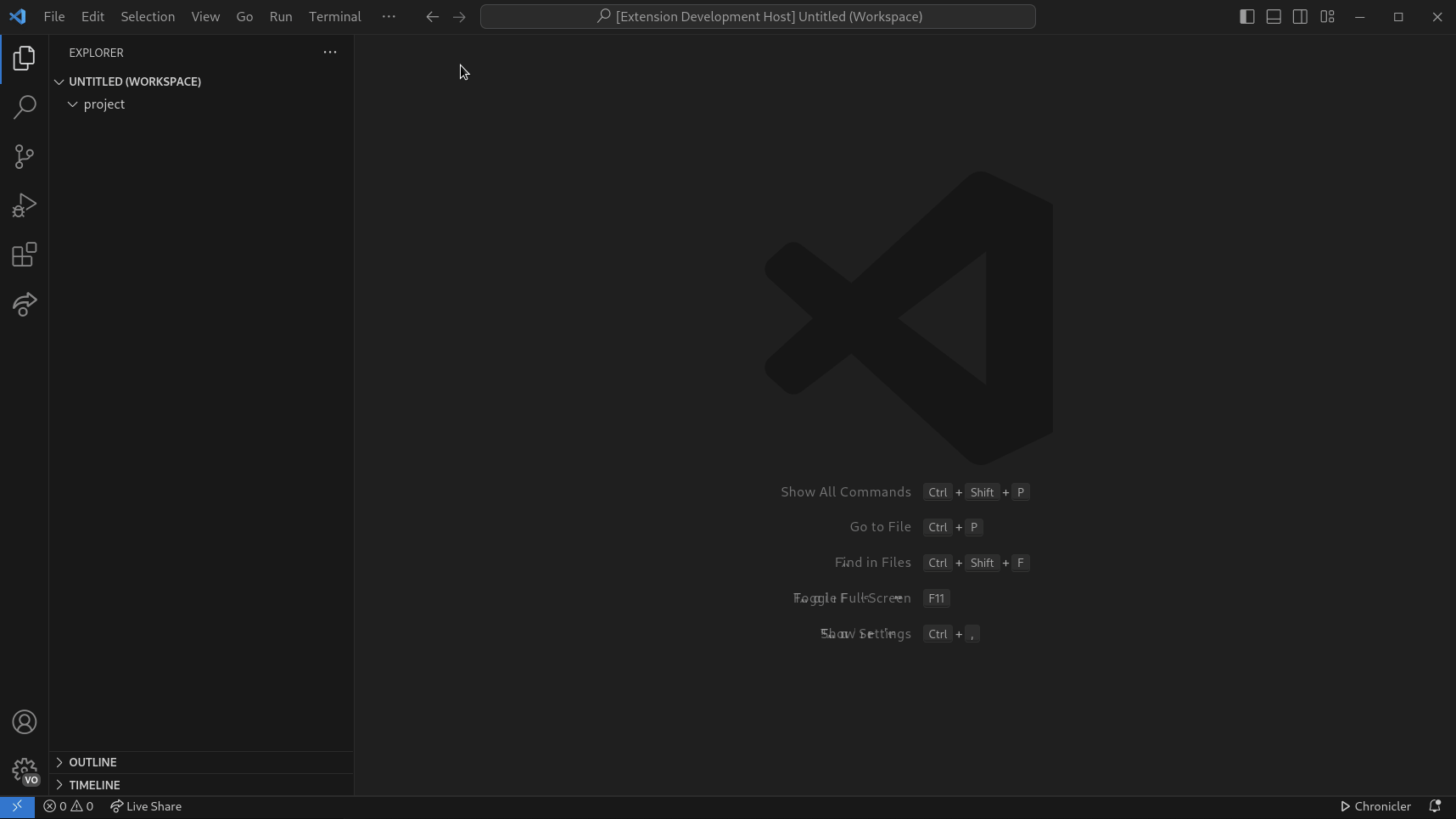Customize layout icon in title bar

tap(1328, 16)
